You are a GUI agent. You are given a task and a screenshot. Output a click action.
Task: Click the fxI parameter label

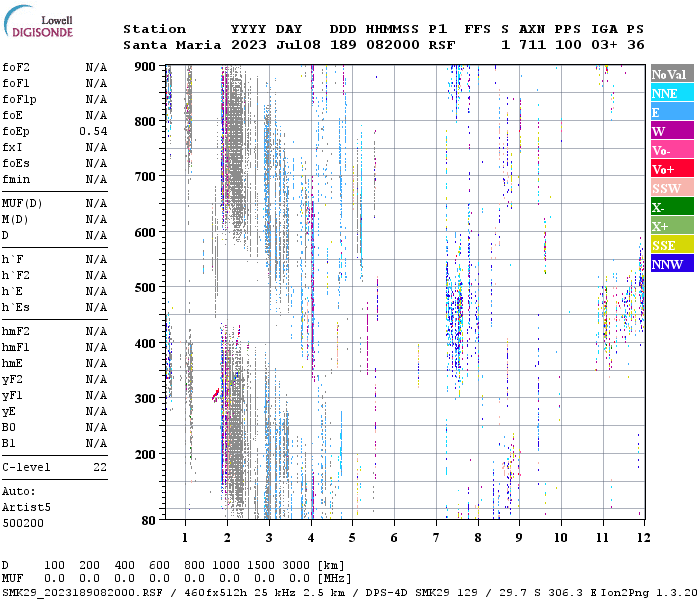pos(12,147)
